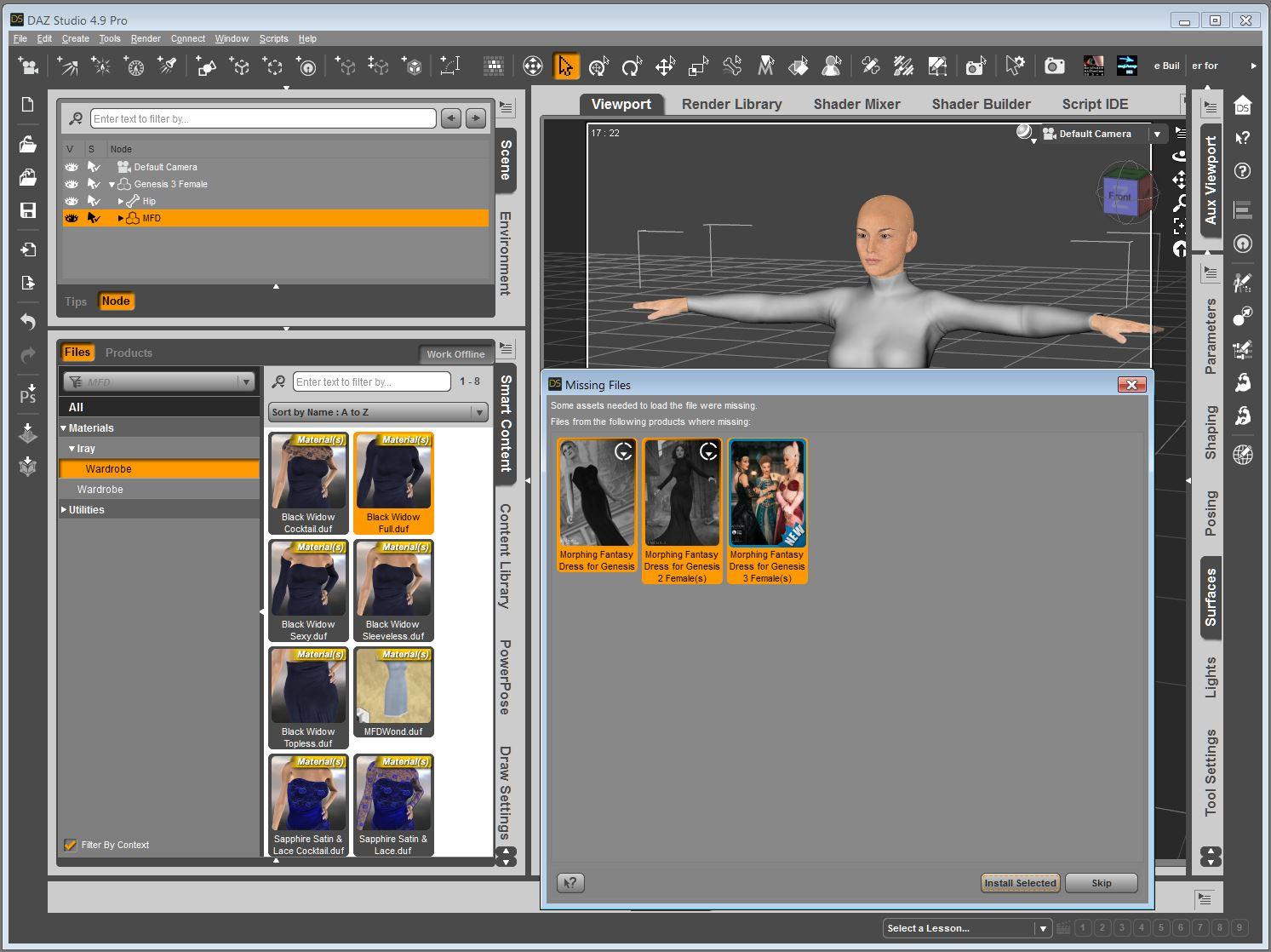Toggle visibility eye for Default Camera
The height and width of the screenshot is (952, 1271).
[x=72, y=167]
